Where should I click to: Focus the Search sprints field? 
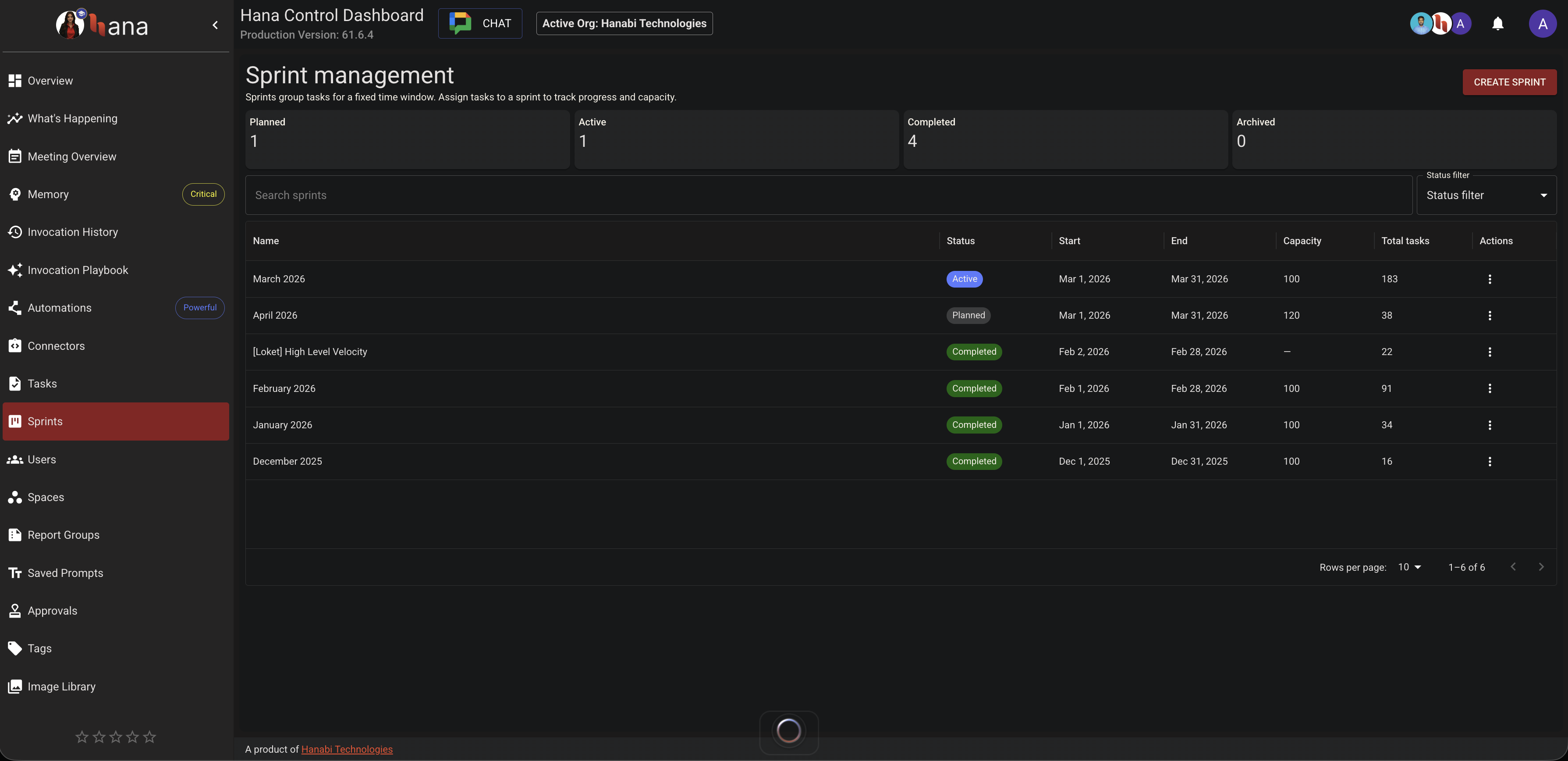point(828,196)
